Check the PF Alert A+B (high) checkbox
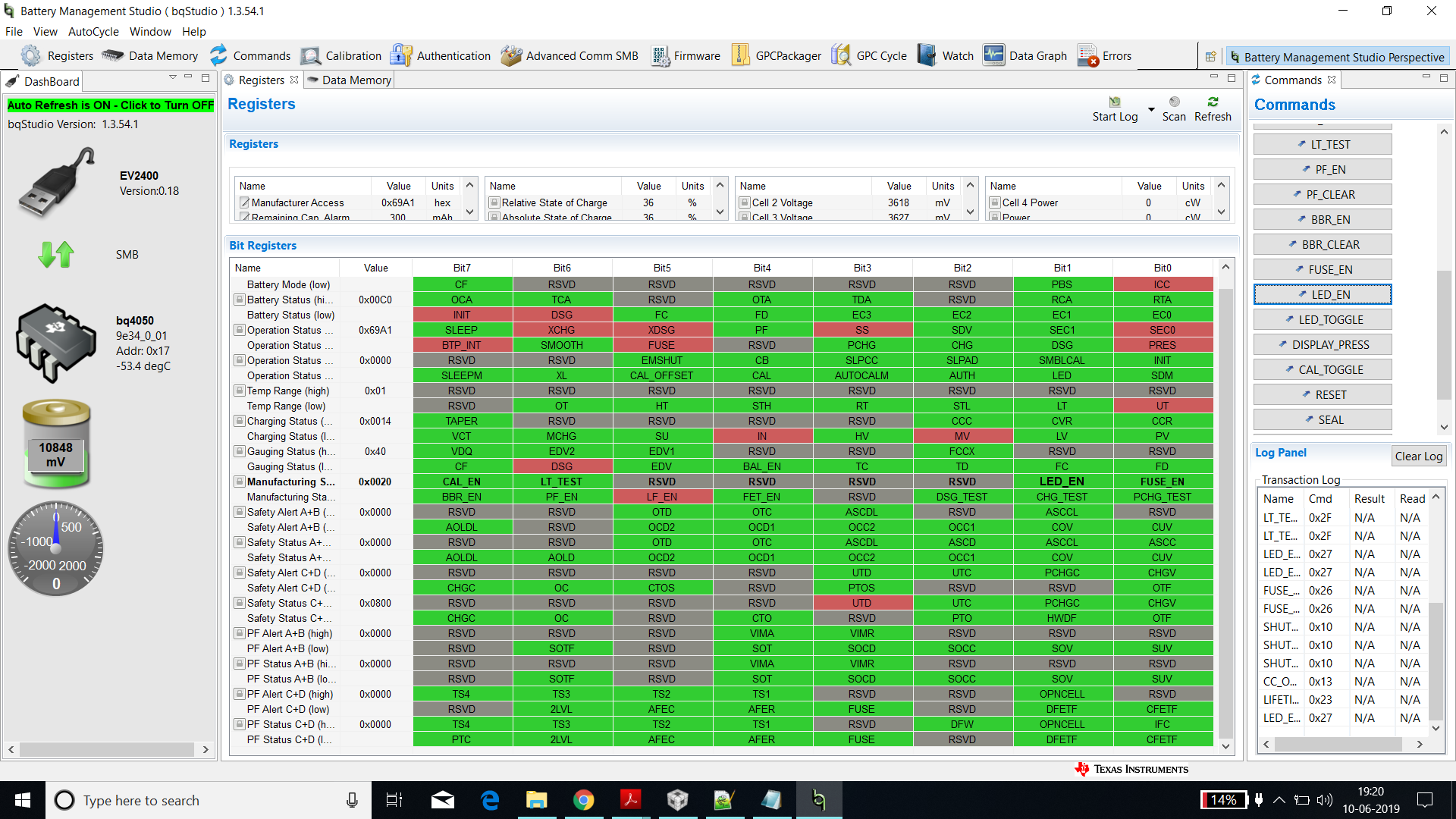The height and width of the screenshot is (819, 1456). coord(240,633)
